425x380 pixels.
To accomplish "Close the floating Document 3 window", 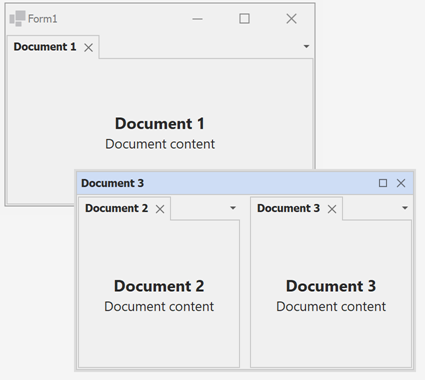I will 401,183.
